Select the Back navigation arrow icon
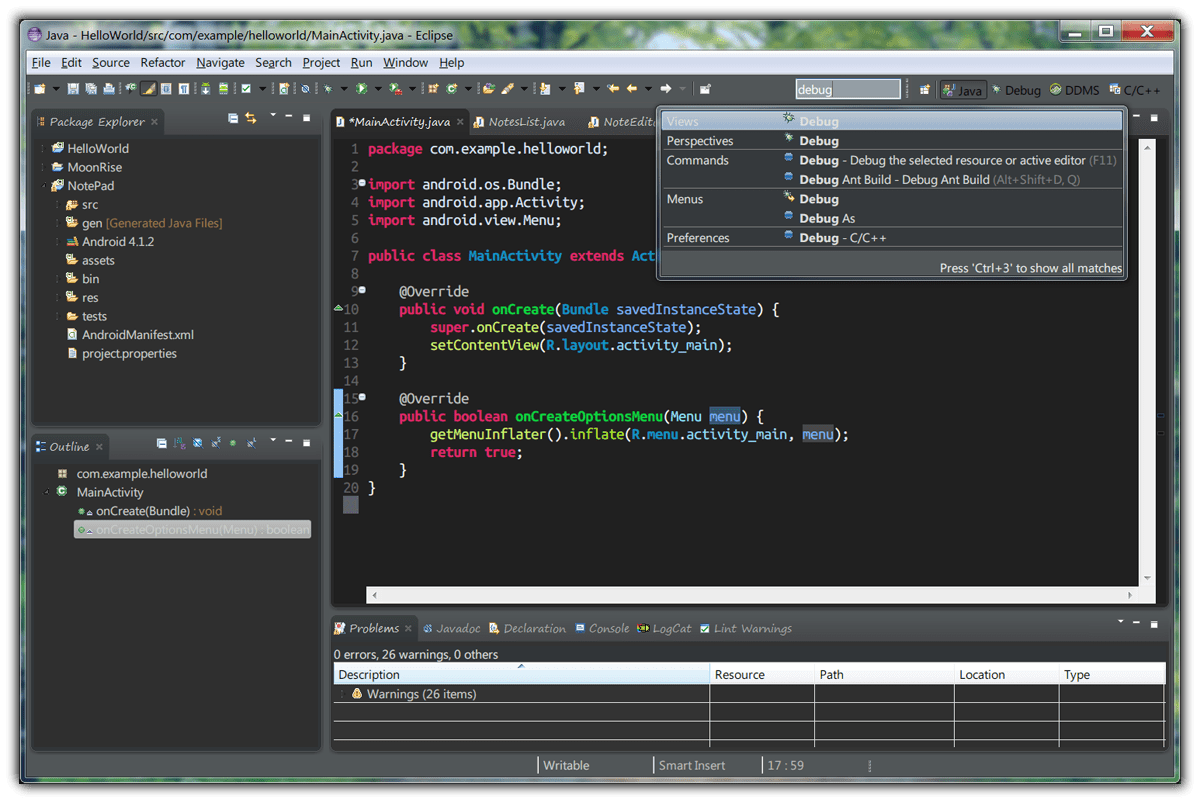The image size is (1200, 803). [x=632, y=89]
